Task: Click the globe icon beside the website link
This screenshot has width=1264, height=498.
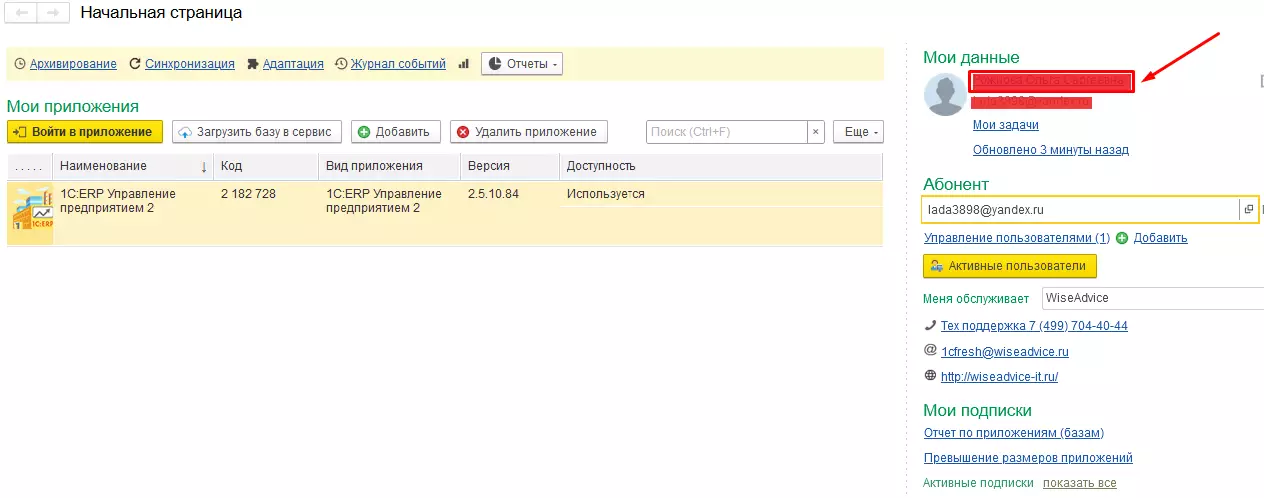Action: coord(931,376)
